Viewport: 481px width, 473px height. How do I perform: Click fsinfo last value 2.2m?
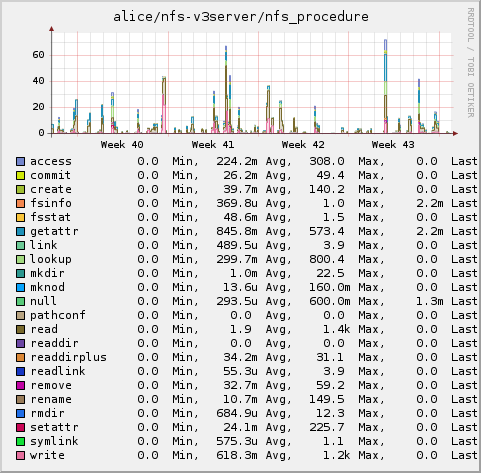point(430,204)
